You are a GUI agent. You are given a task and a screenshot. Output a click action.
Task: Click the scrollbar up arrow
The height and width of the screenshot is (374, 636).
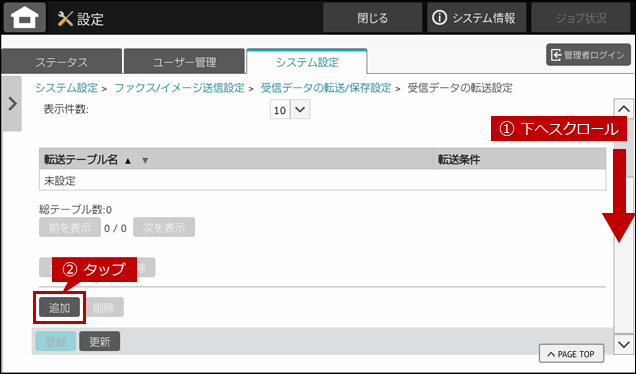point(623,109)
